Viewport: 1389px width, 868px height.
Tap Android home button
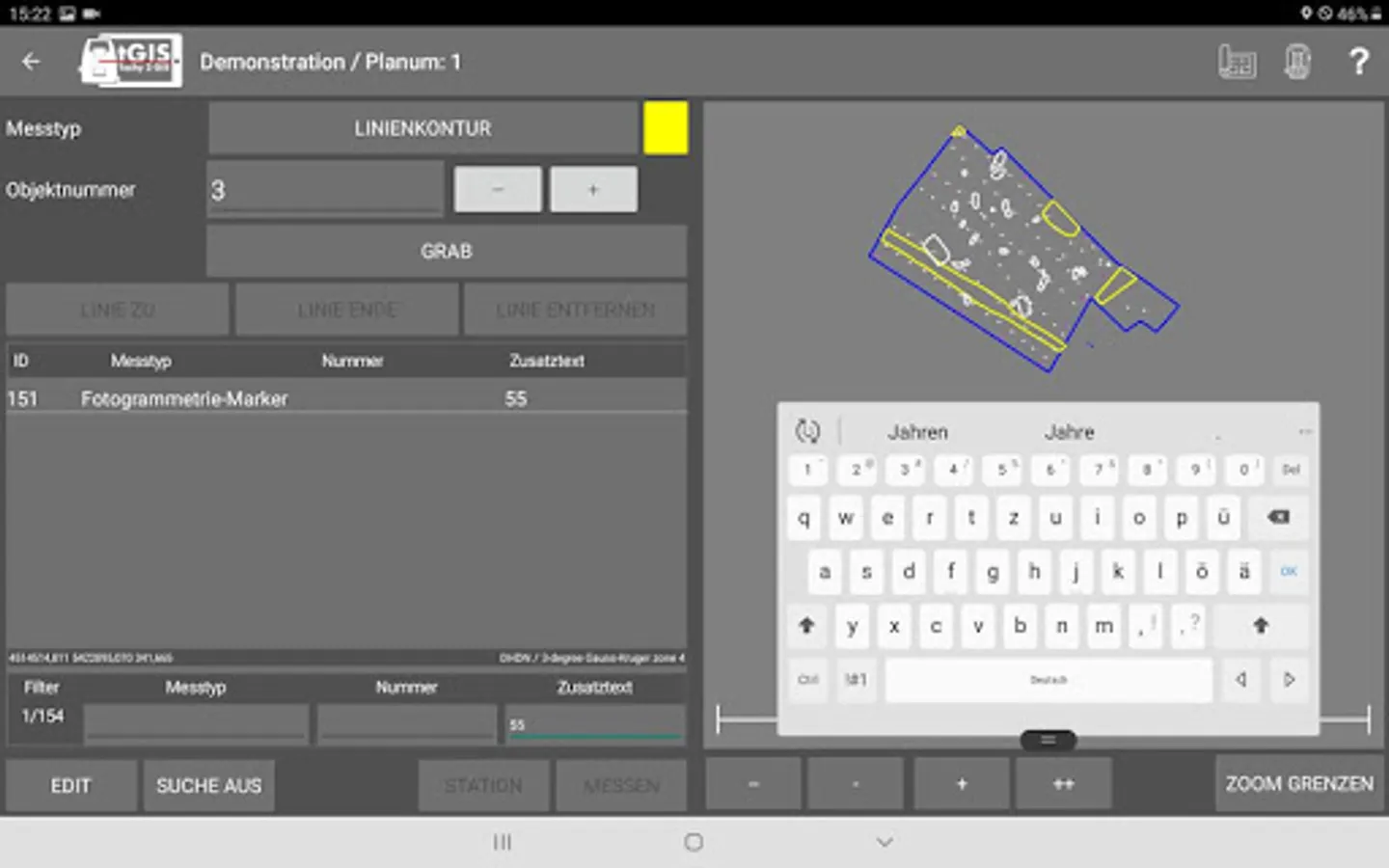(x=694, y=842)
